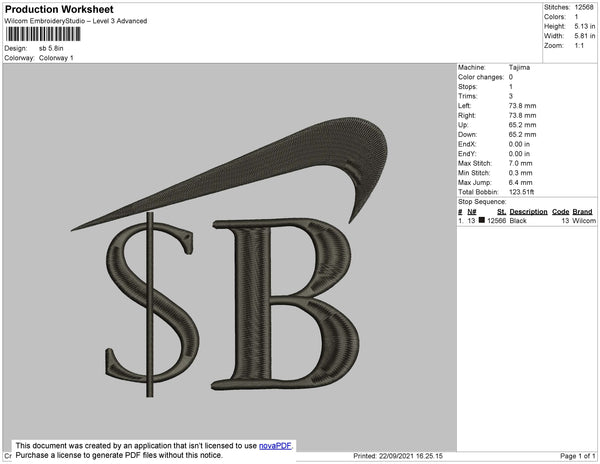The image size is (600, 464).
Task: Click the barcode under the worksheet title
Action: coord(43,34)
